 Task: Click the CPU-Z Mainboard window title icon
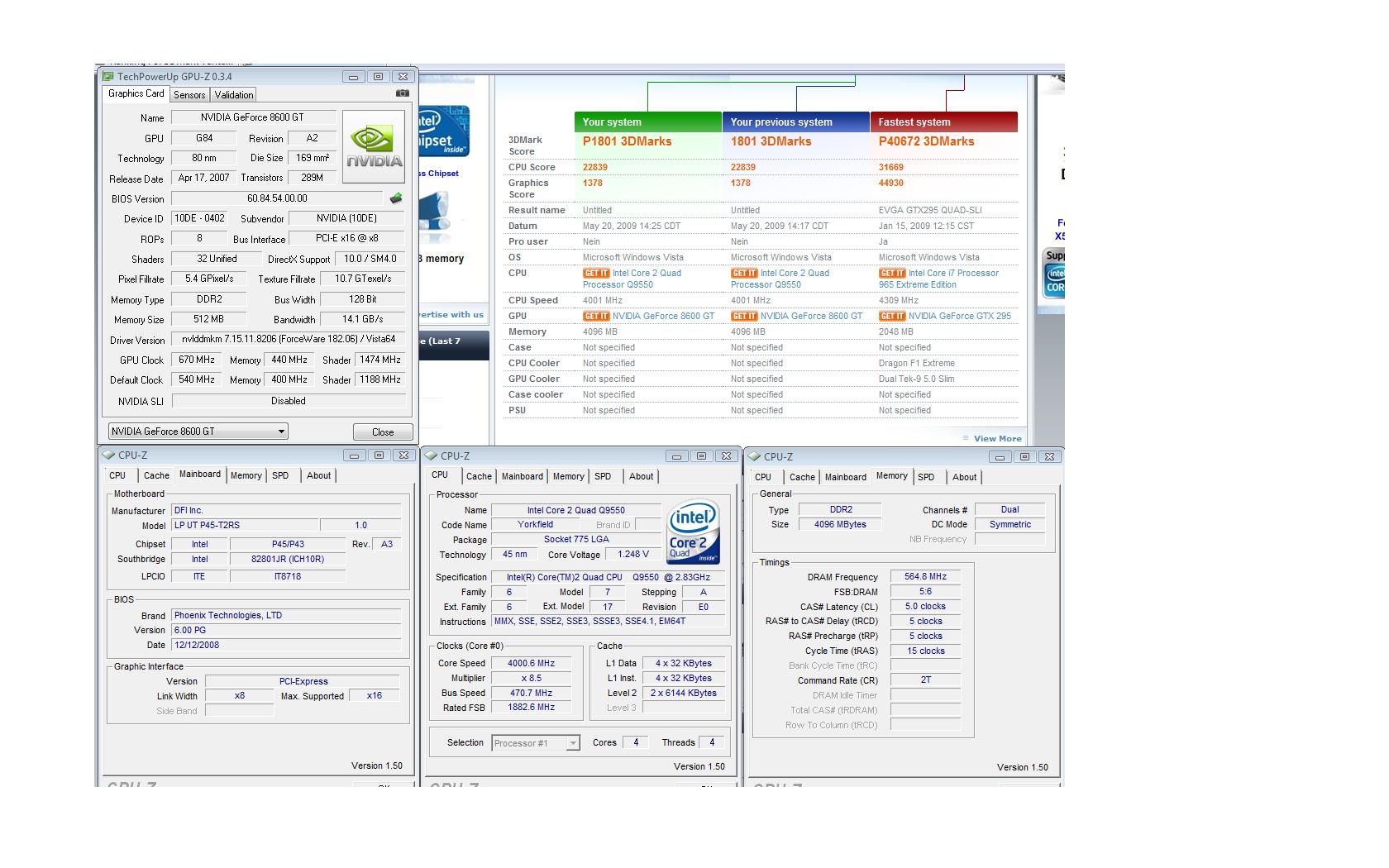pyautogui.click(x=108, y=455)
